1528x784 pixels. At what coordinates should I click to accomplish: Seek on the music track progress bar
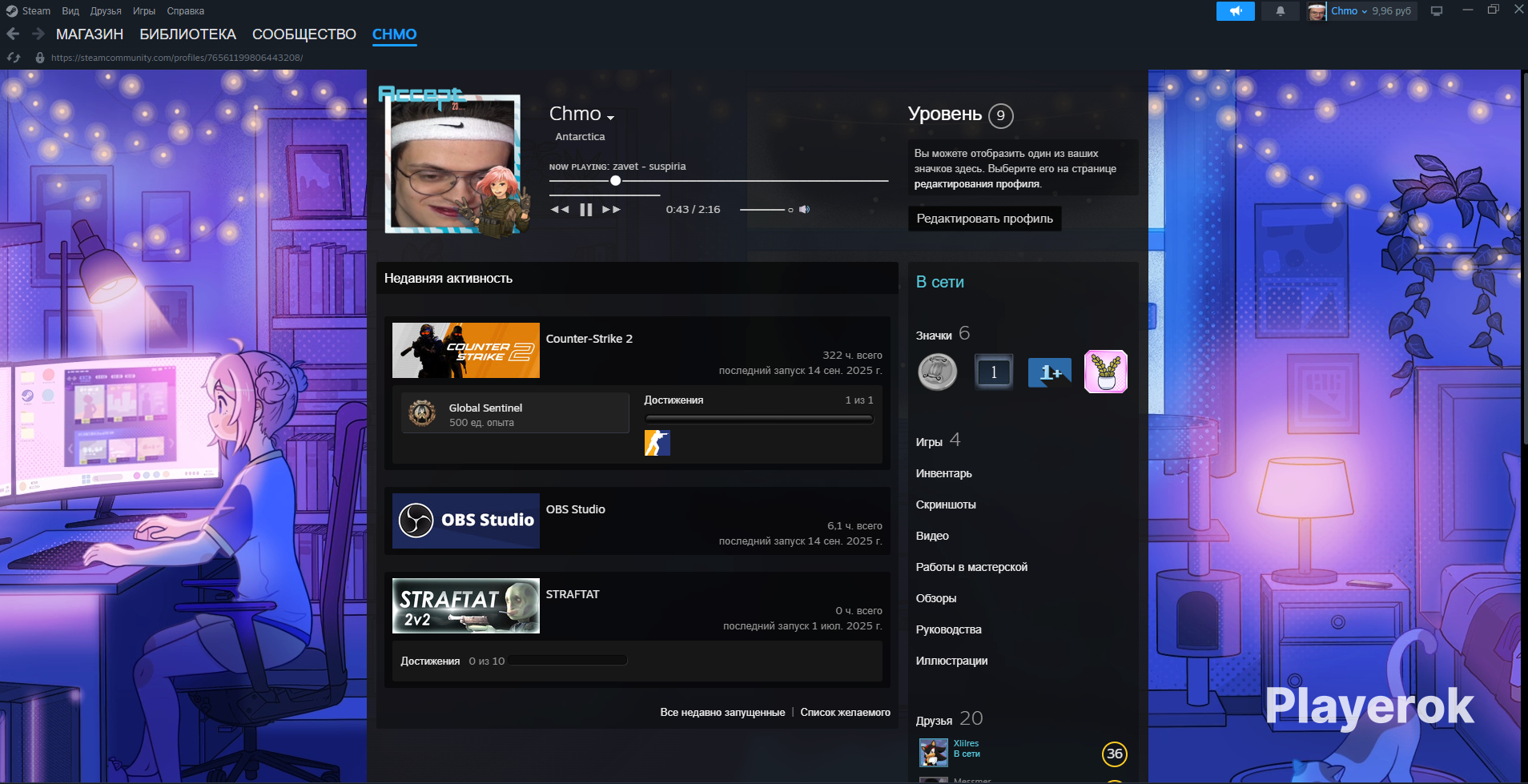pyautogui.click(x=718, y=181)
